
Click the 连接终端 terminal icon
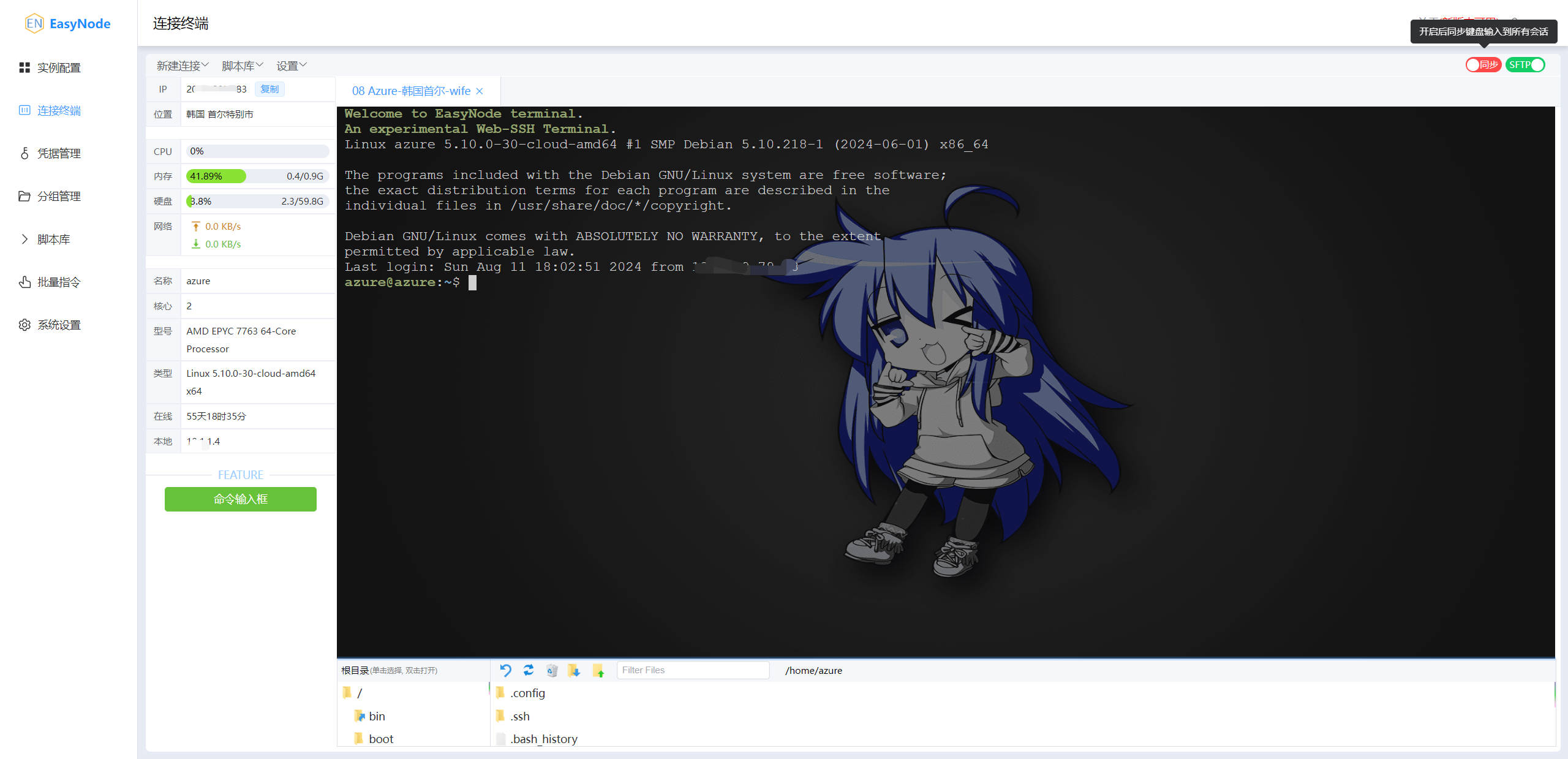[24, 110]
